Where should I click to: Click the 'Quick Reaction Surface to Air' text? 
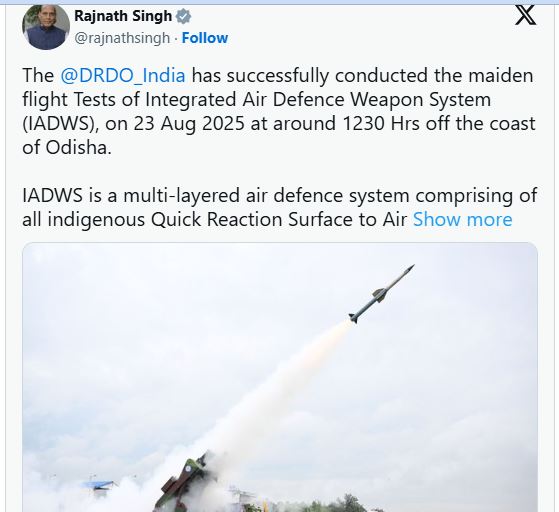coord(279,219)
